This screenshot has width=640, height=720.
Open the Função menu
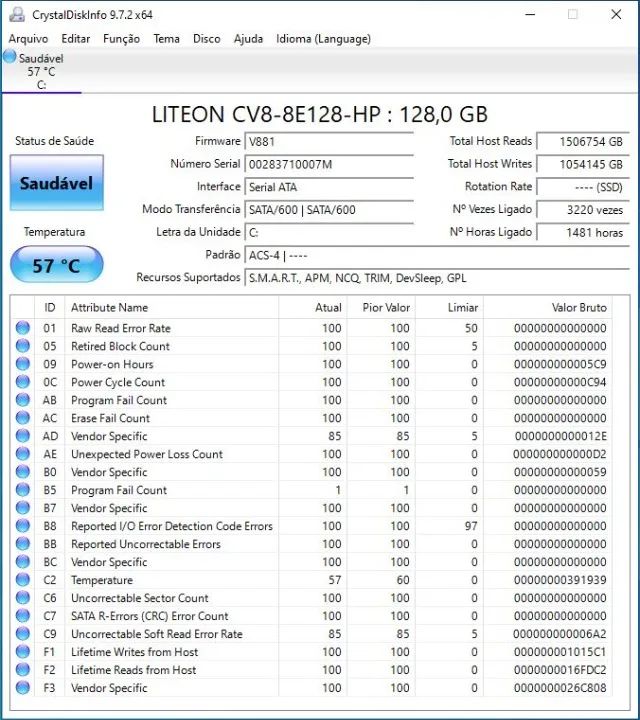click(x=121, y=39)
